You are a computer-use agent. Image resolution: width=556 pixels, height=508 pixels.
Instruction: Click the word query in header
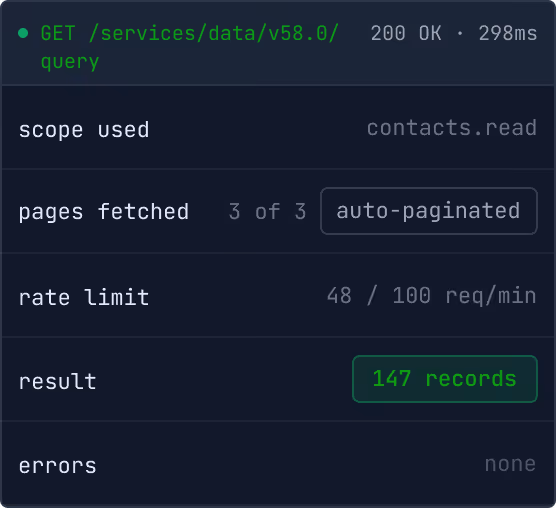[x=70, y=62]
